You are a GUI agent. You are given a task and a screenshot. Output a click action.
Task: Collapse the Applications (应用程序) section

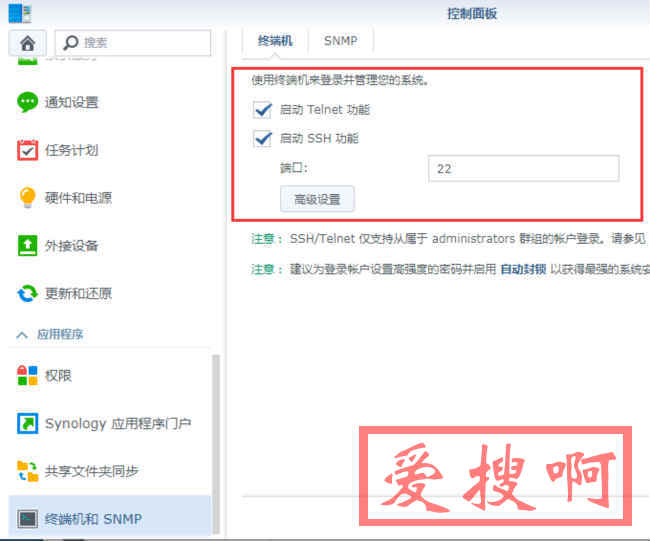pyautogui.click(x=21, y=335)
